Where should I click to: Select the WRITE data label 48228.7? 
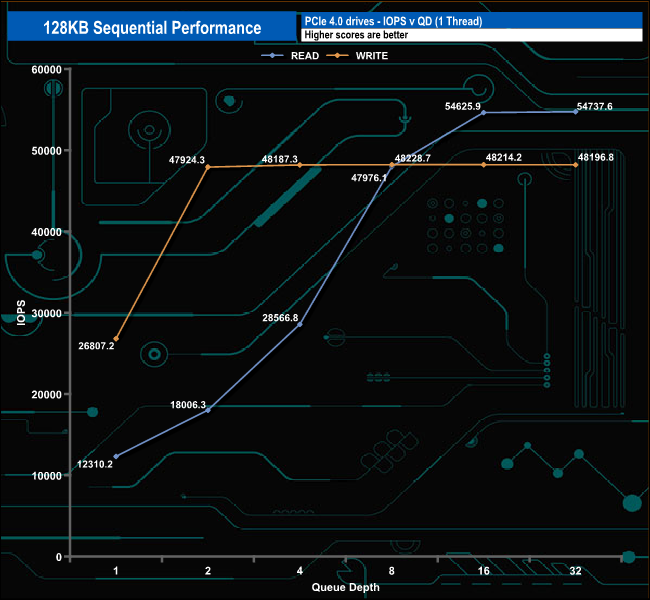(x=412, y=158)
